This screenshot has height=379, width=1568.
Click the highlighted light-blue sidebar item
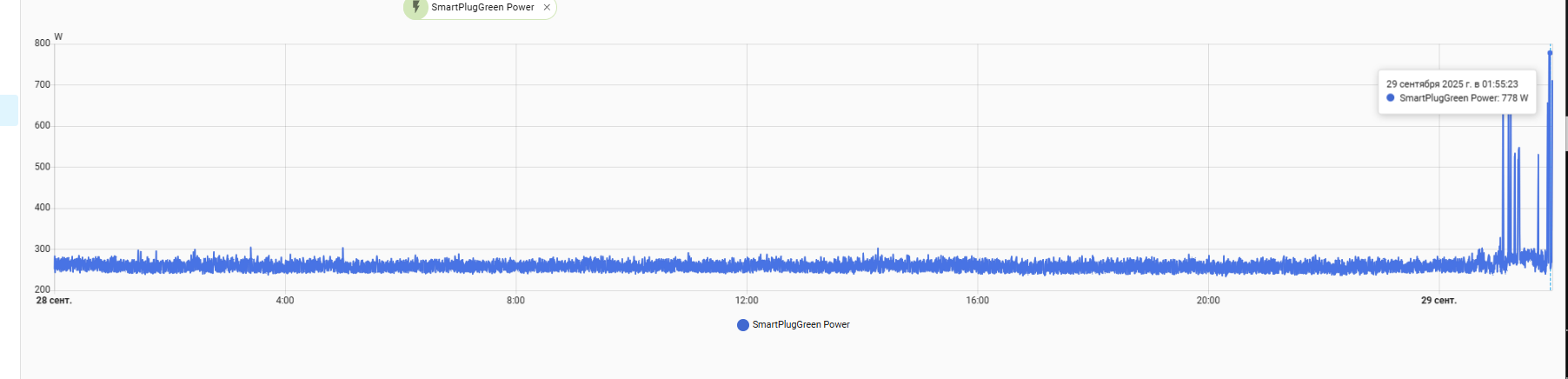tap(9, 110)
